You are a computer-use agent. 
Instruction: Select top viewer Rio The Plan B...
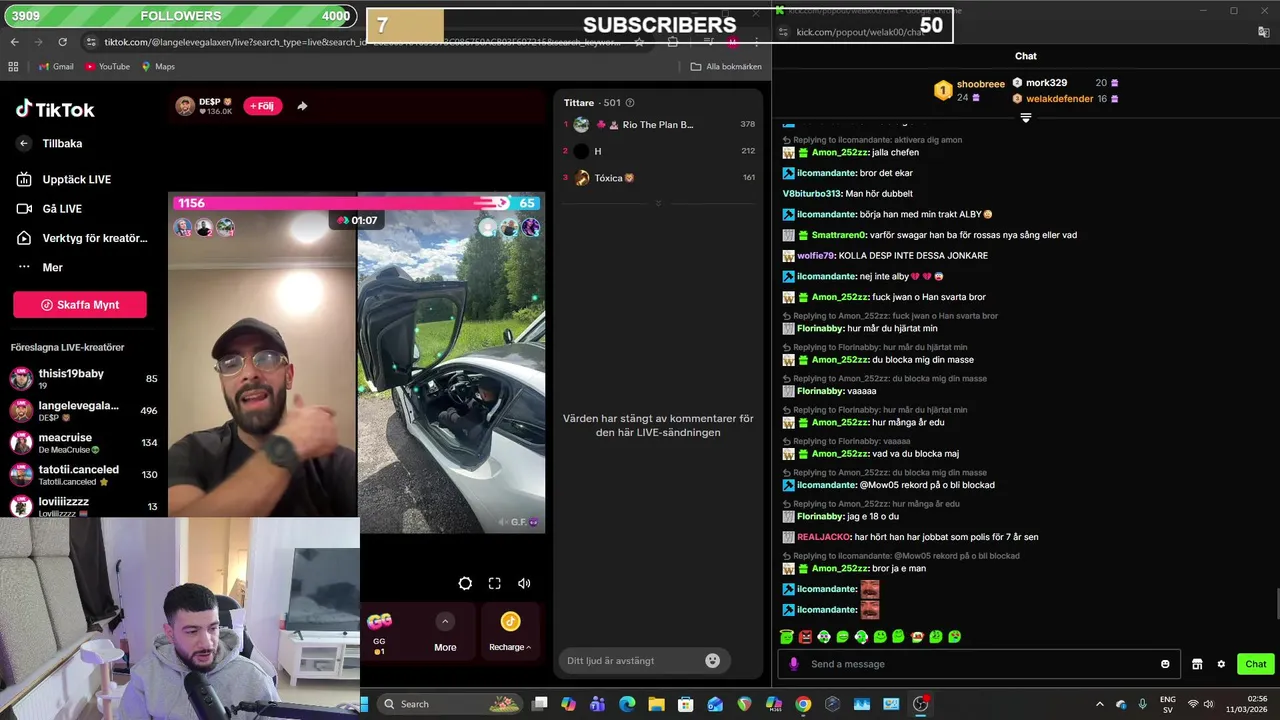point(658,125)
